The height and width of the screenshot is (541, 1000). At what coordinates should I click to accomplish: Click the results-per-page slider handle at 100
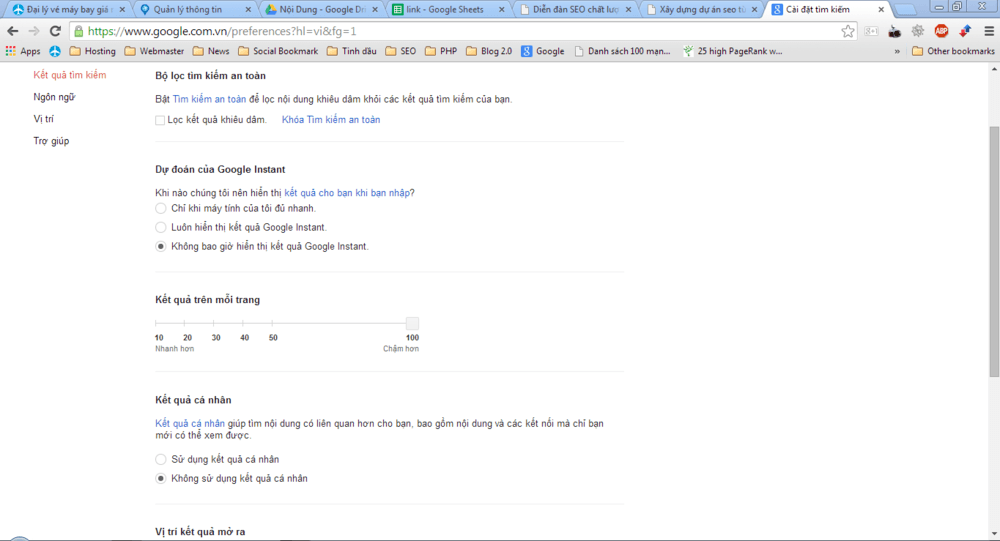click(x=413, y=323)
